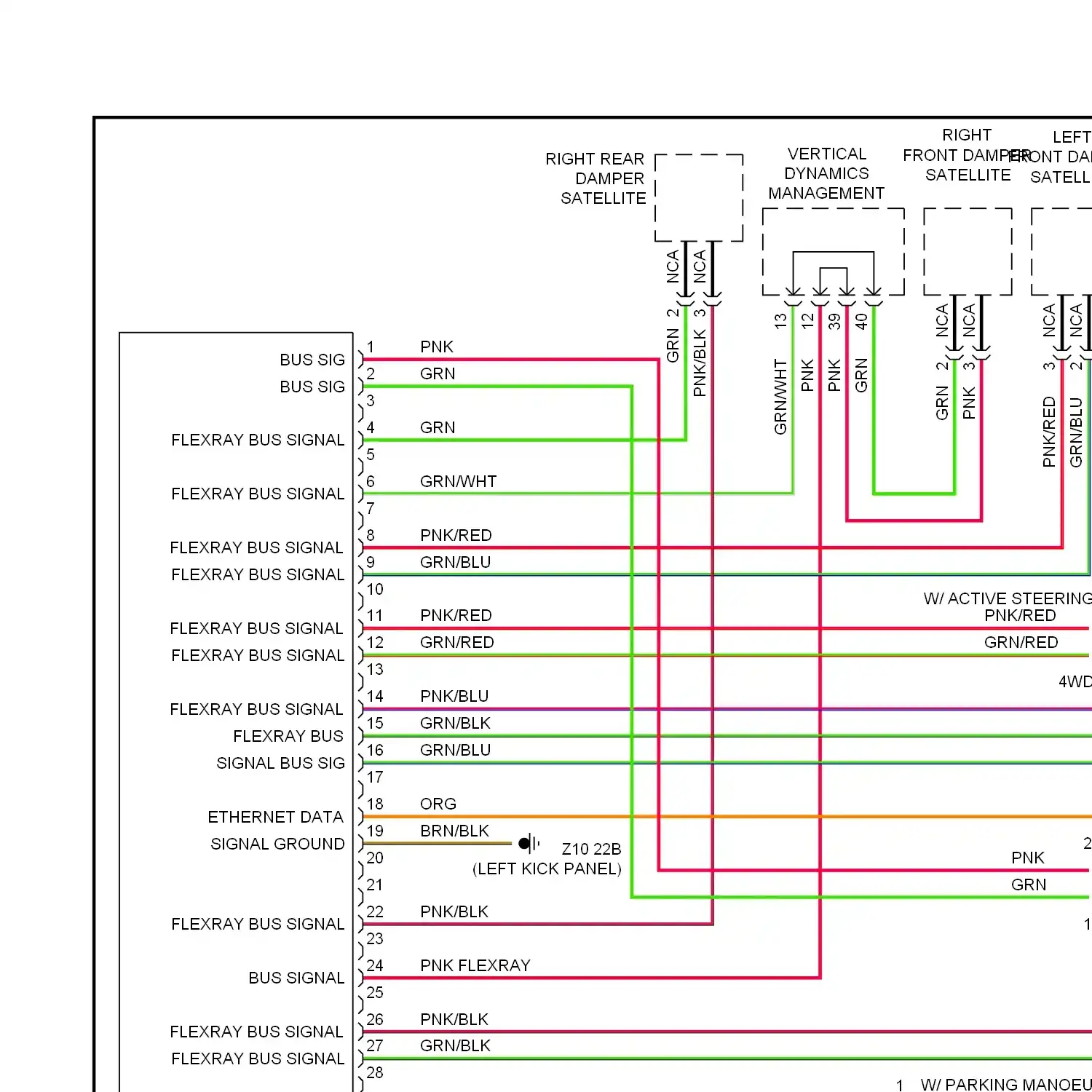This screenshot has width=1092, height=1092.
Task: Select the "PNK/BLK" label at pin 22
Action: point(454,911)
